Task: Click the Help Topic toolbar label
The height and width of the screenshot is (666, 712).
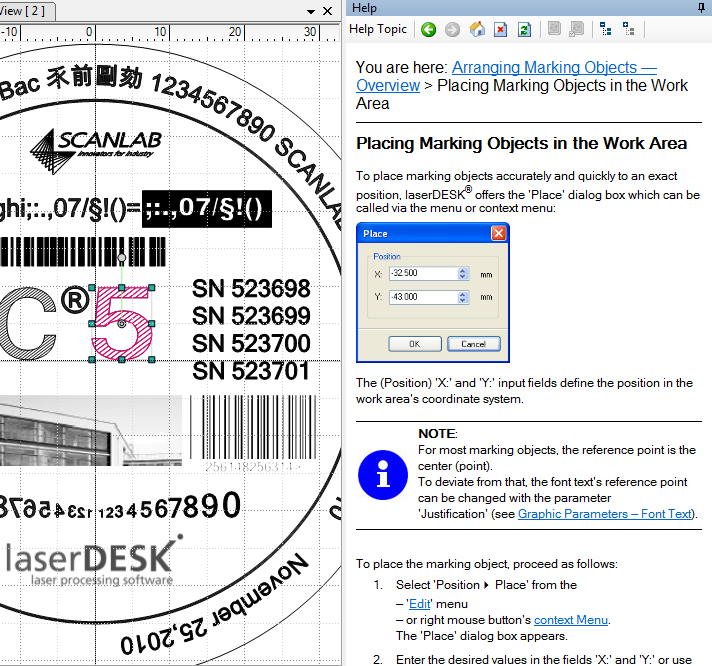Action: 378,29
